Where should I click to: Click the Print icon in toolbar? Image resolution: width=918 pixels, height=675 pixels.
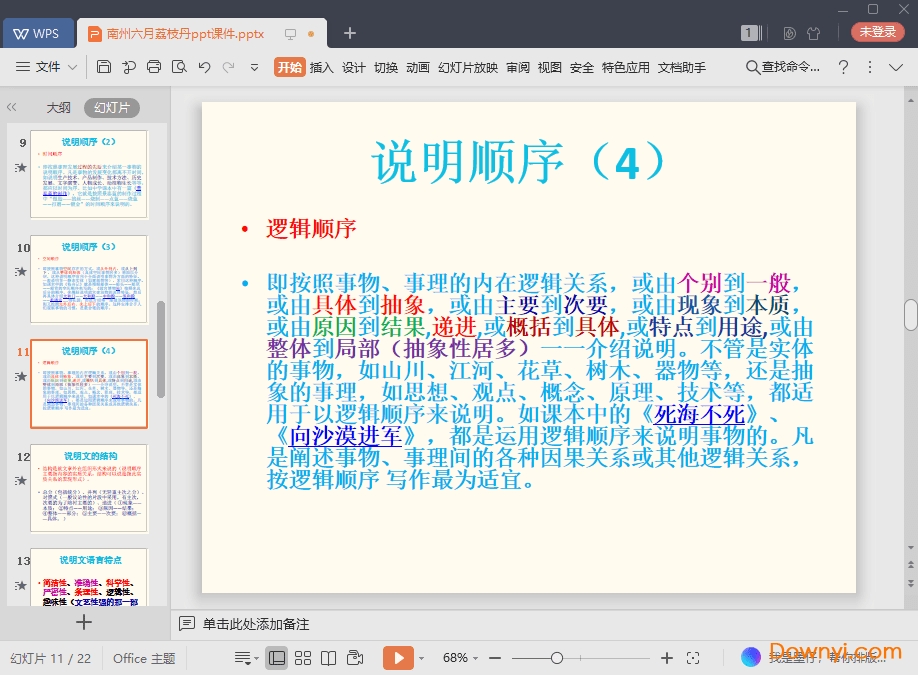click(x=154, y=67)
